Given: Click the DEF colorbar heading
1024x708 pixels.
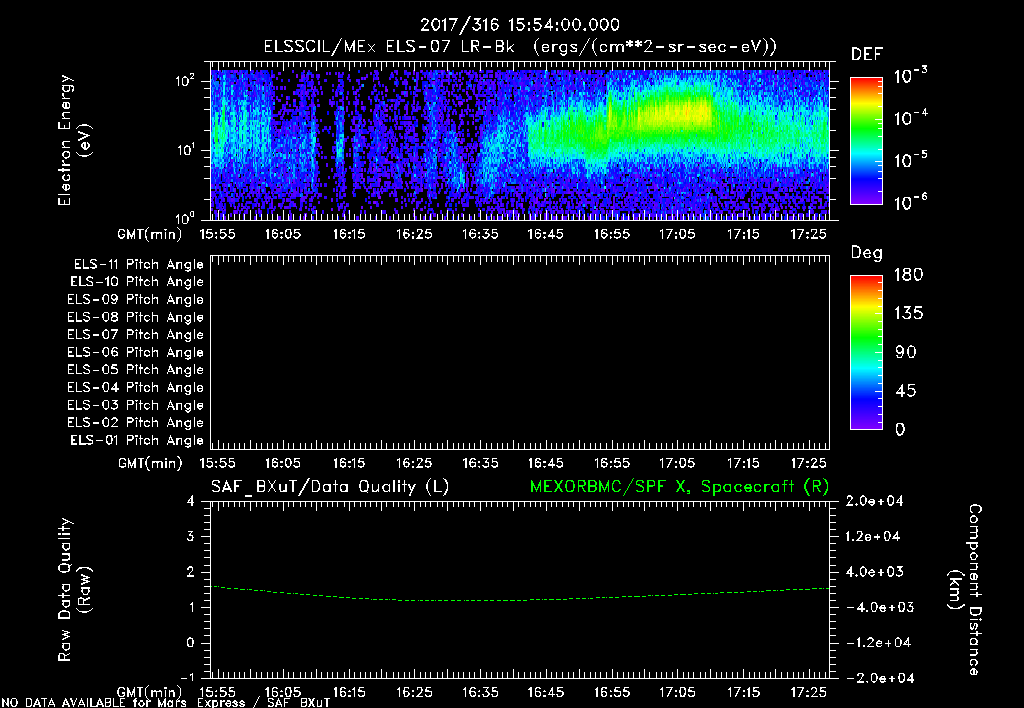Looking at the screenshot, I should click(x=867, y=55).
